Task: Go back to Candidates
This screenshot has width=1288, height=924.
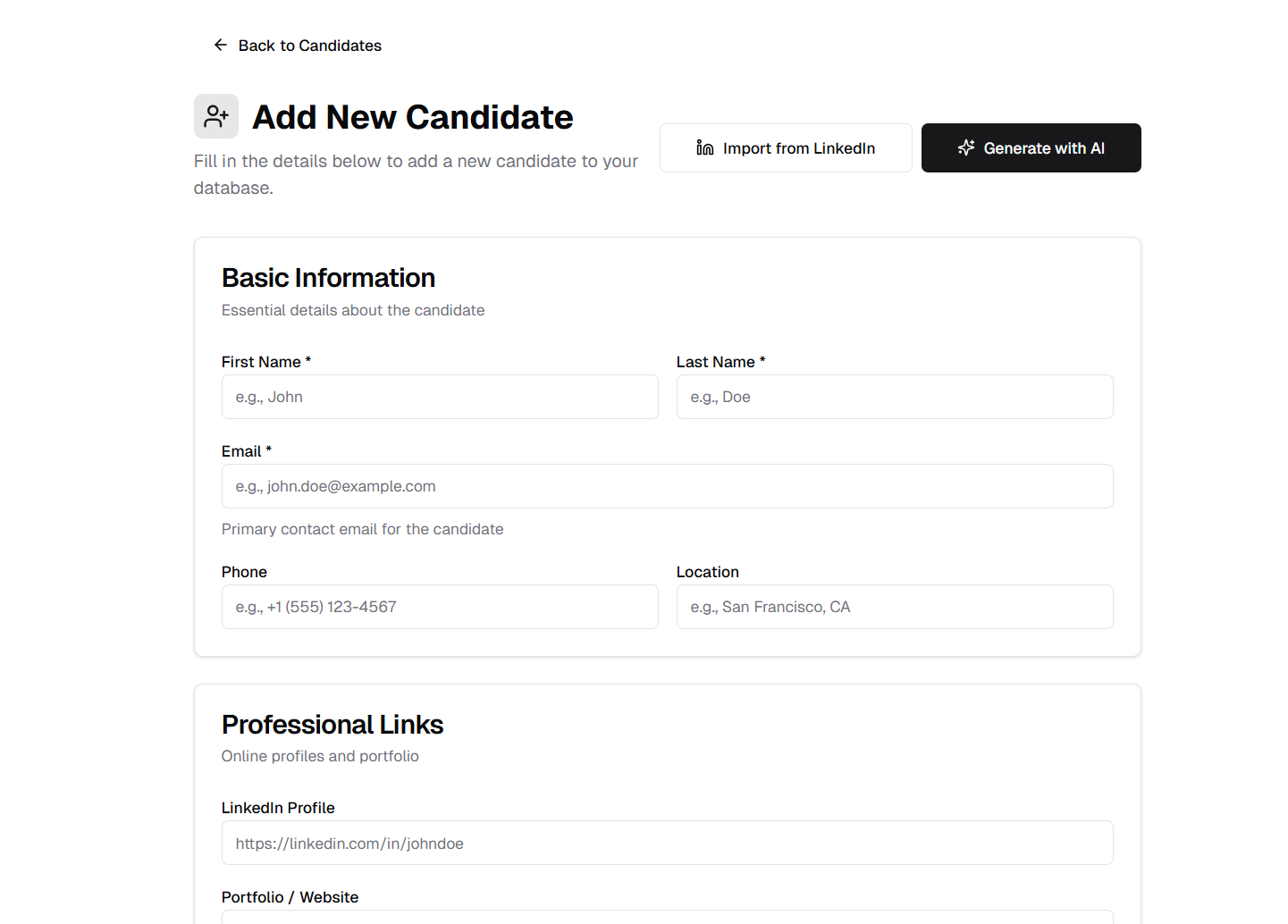Action: pyautogui.click(x=309, y=46)
